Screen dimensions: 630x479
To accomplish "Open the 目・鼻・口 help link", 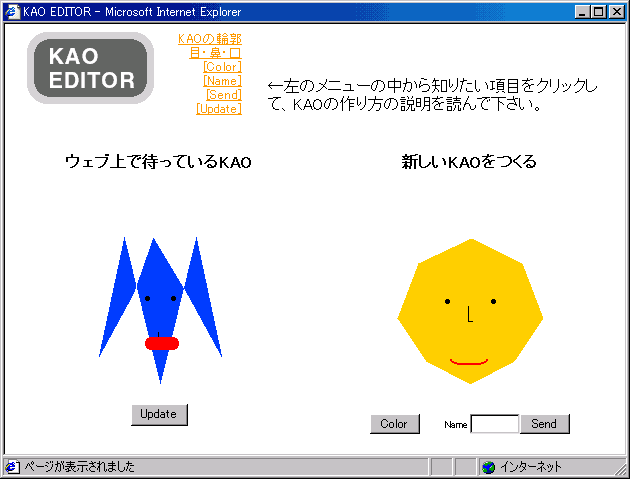I will point(215,53).
